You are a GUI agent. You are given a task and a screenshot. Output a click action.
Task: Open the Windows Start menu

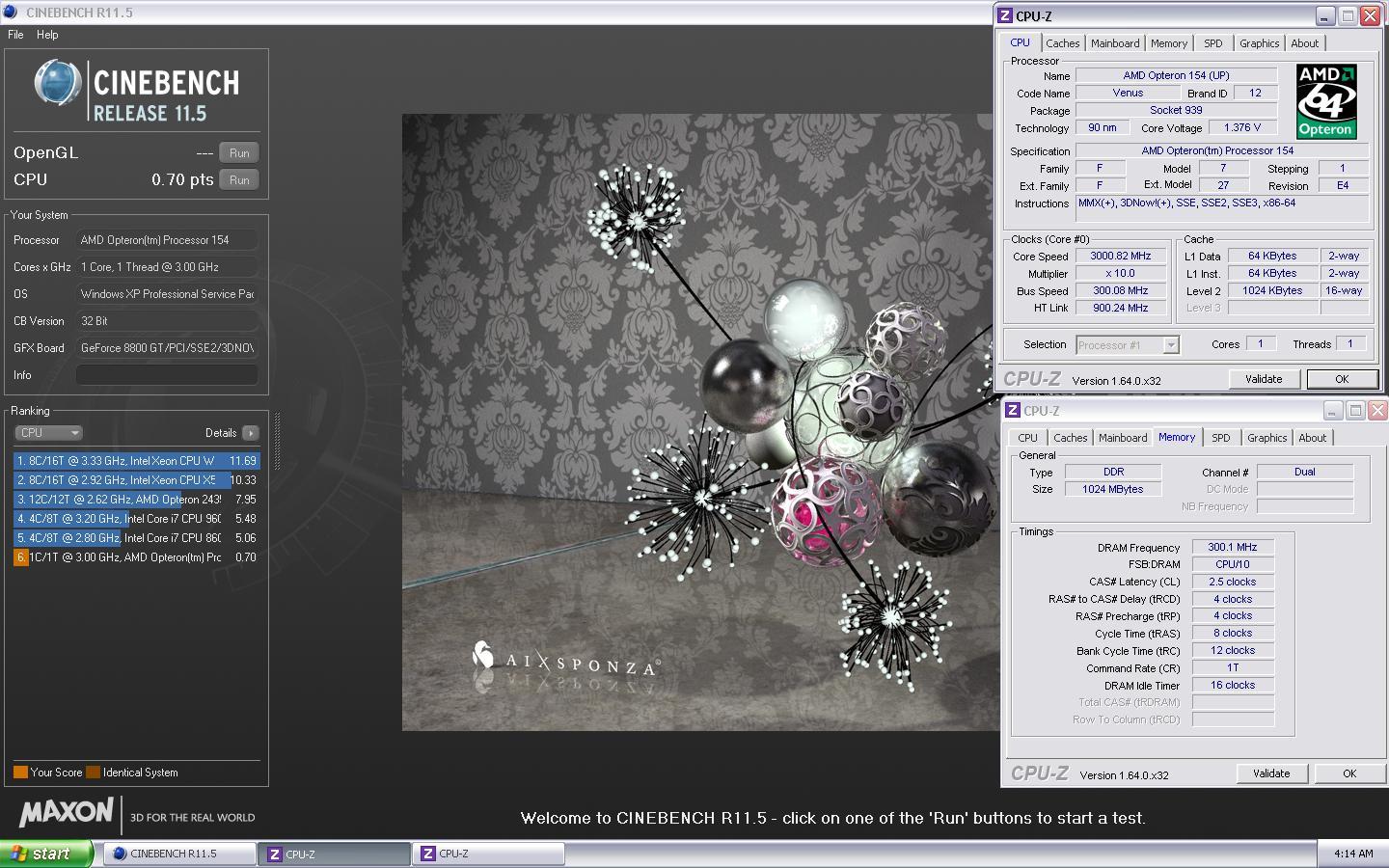46,854
